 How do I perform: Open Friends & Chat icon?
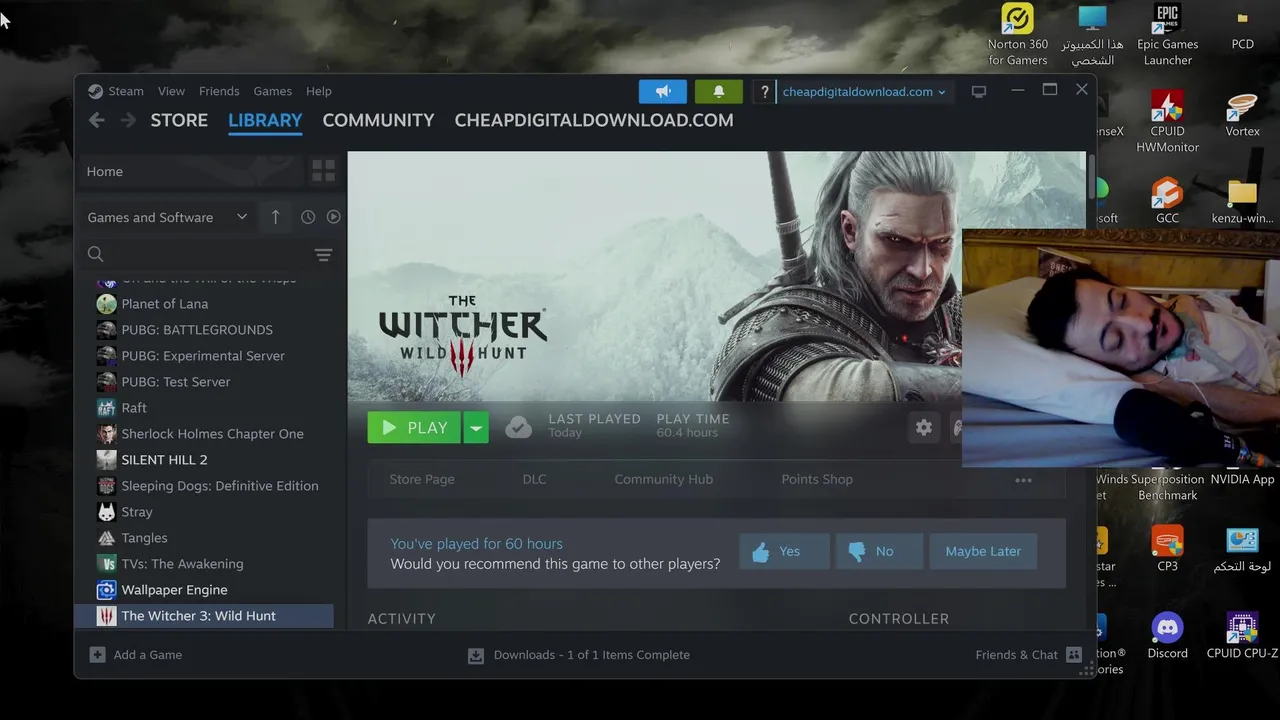(1074, 655)
